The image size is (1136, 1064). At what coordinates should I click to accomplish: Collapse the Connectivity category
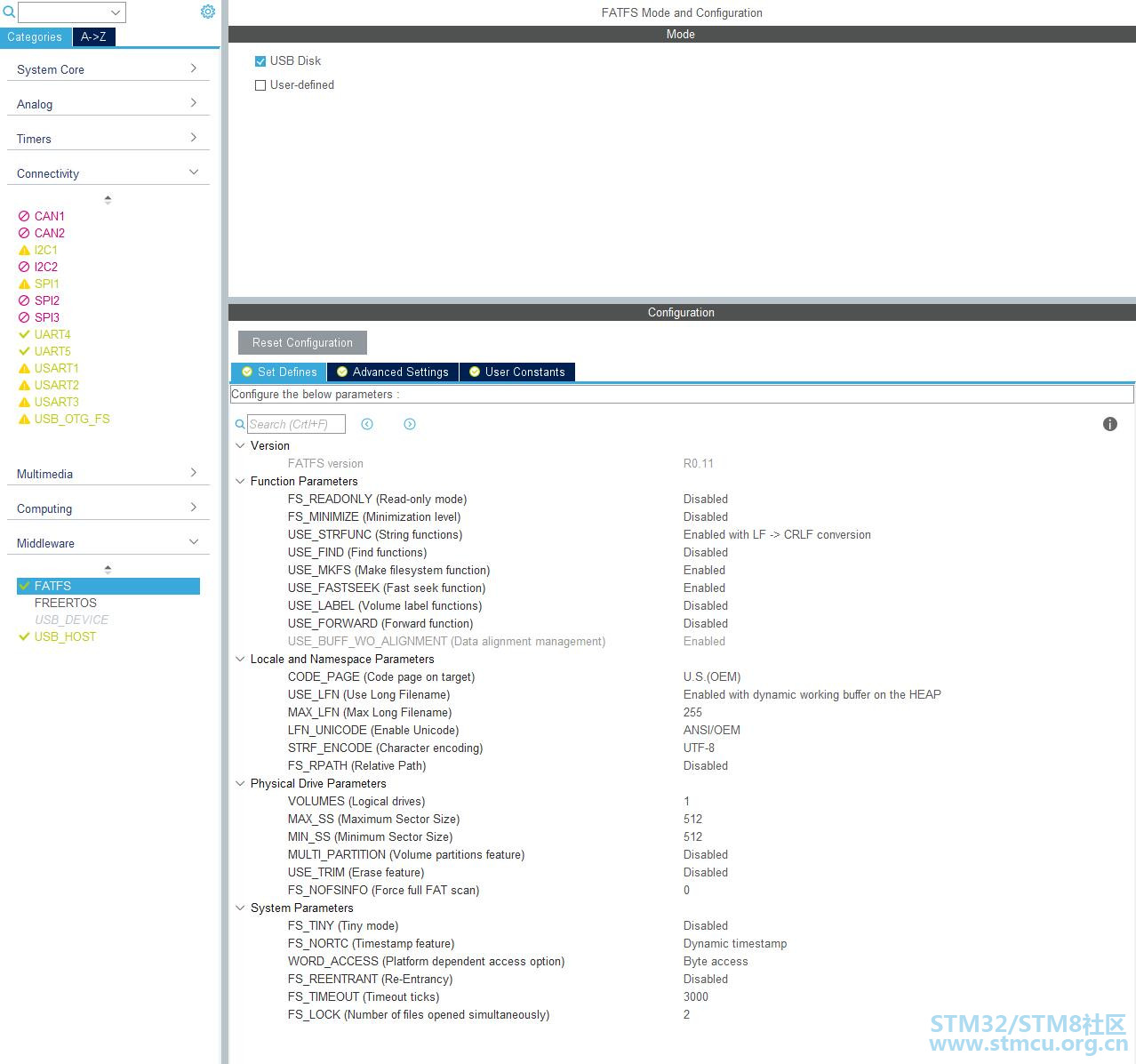pos(108,173)
